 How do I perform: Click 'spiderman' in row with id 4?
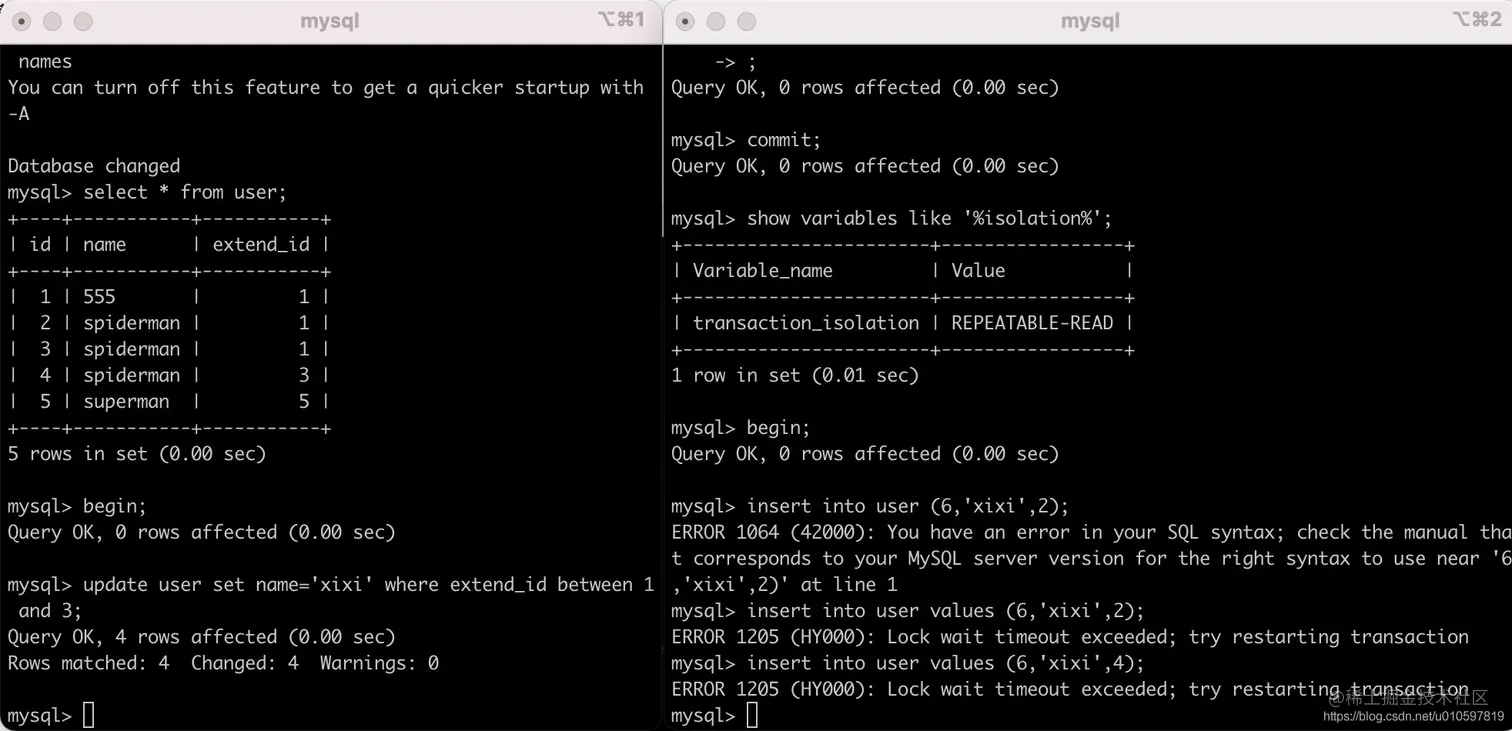[x=132, y=375]
